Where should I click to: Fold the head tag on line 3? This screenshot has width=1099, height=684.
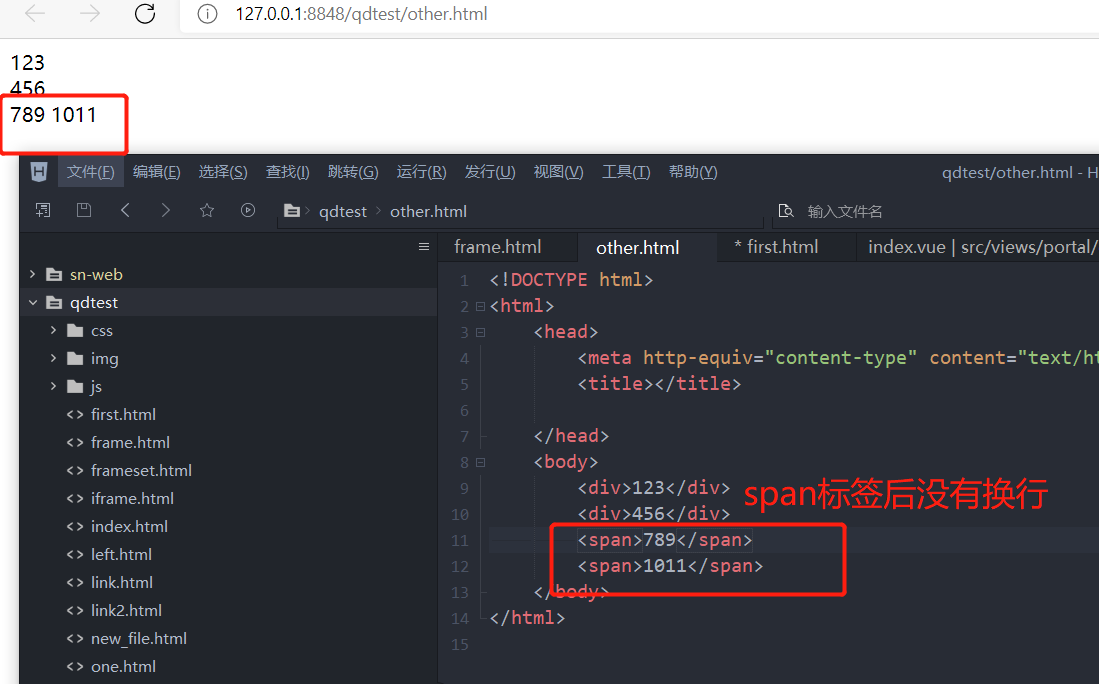(480, 332)
